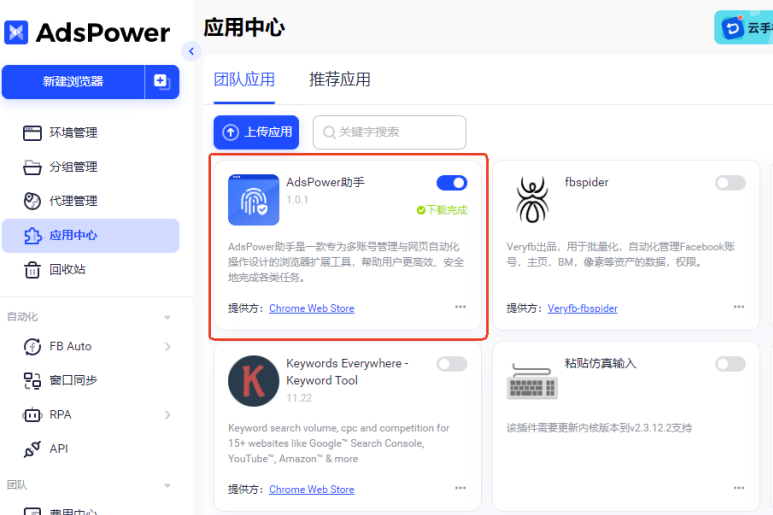This screenshot has width=773, height=515.
Task: Click the RPA robot icon
Action: point(32,415)
